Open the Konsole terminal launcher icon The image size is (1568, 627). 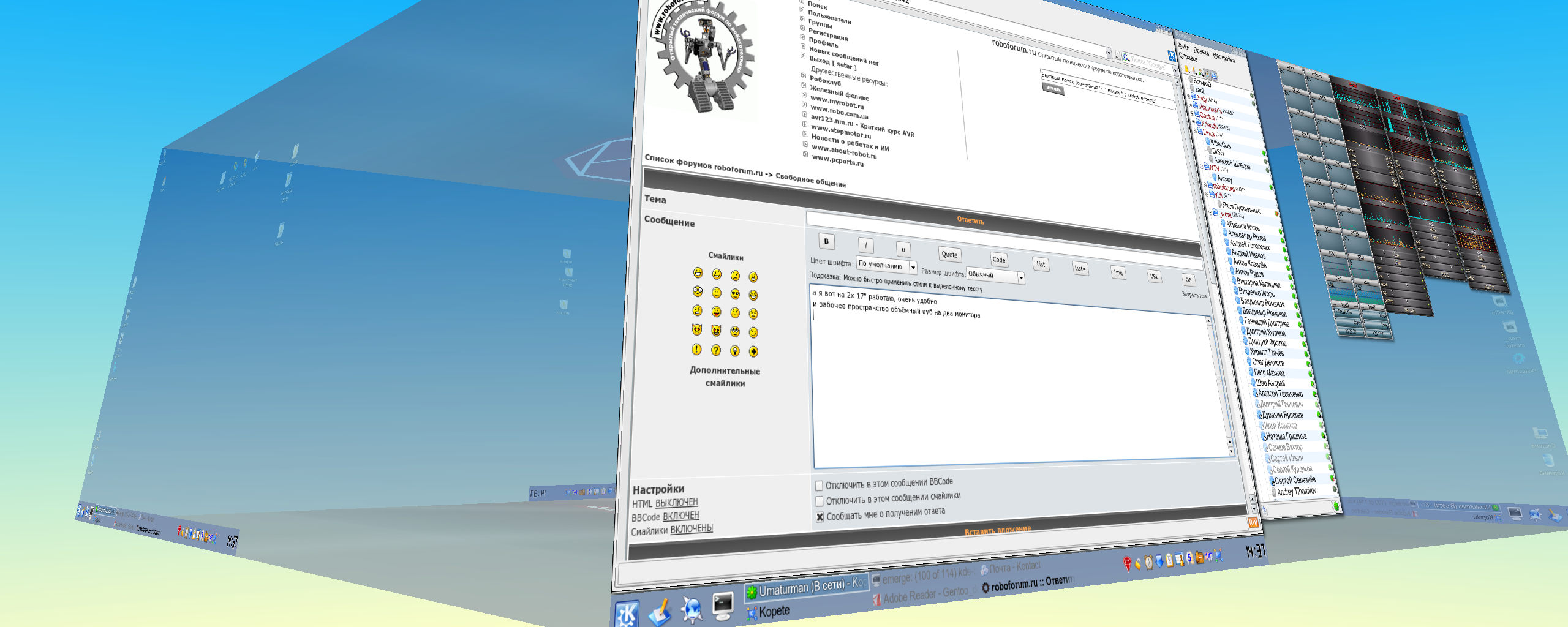pos(723,606)
